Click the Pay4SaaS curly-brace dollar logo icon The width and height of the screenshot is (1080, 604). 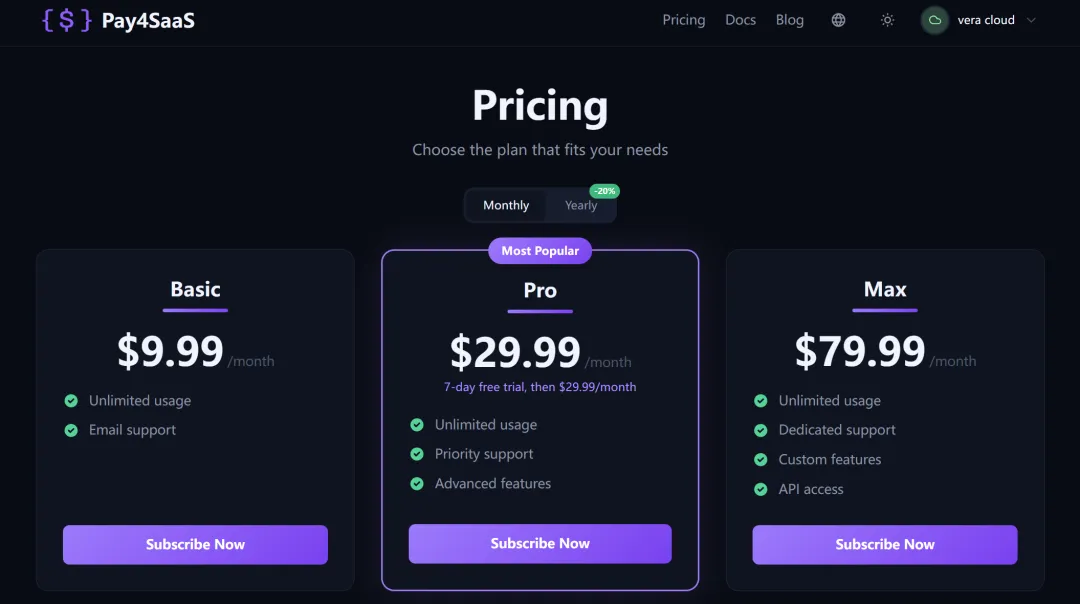(67, 20)
